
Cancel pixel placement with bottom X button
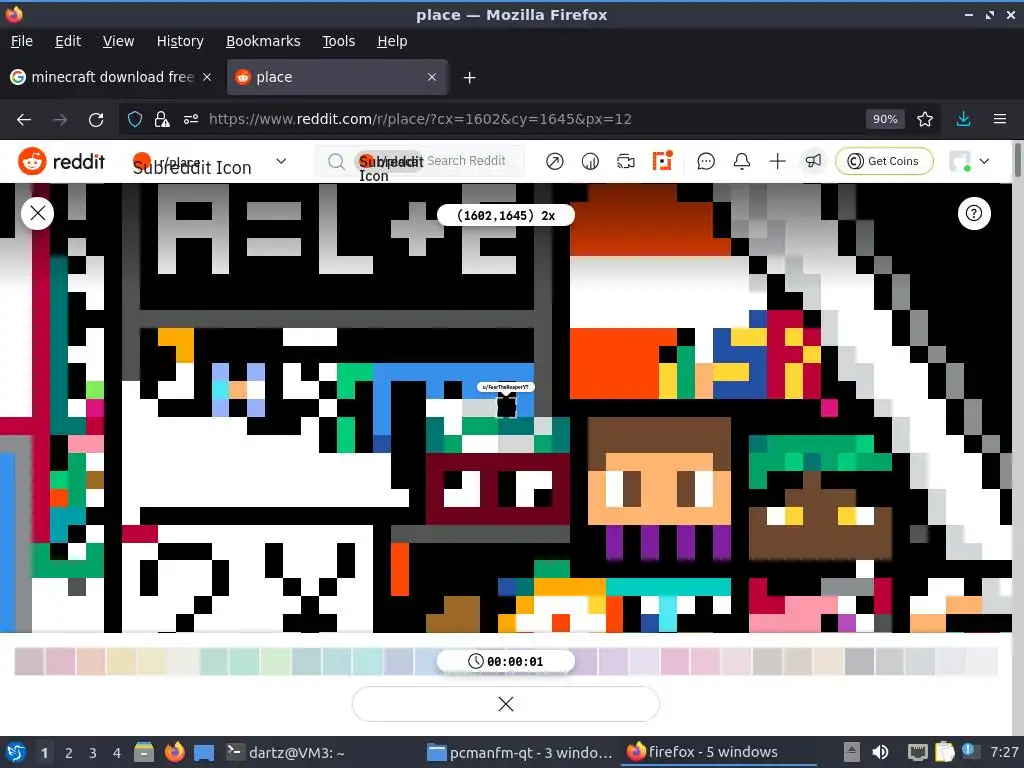[x=505, y=704]
